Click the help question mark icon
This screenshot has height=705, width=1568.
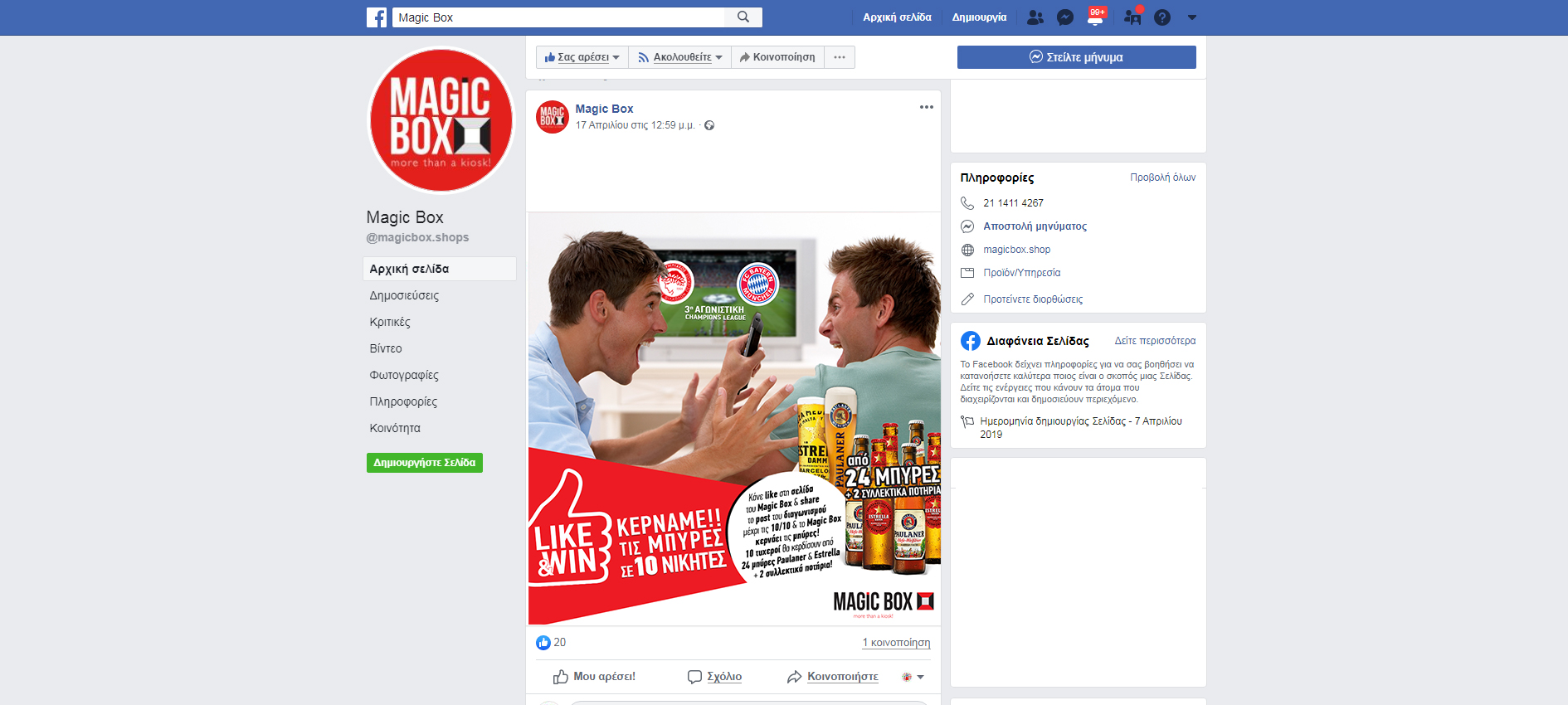point(1162,17)
